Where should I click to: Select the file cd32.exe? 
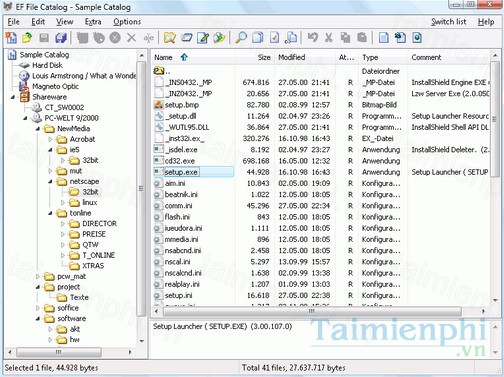pyautogui.click(x=180, y=161)
